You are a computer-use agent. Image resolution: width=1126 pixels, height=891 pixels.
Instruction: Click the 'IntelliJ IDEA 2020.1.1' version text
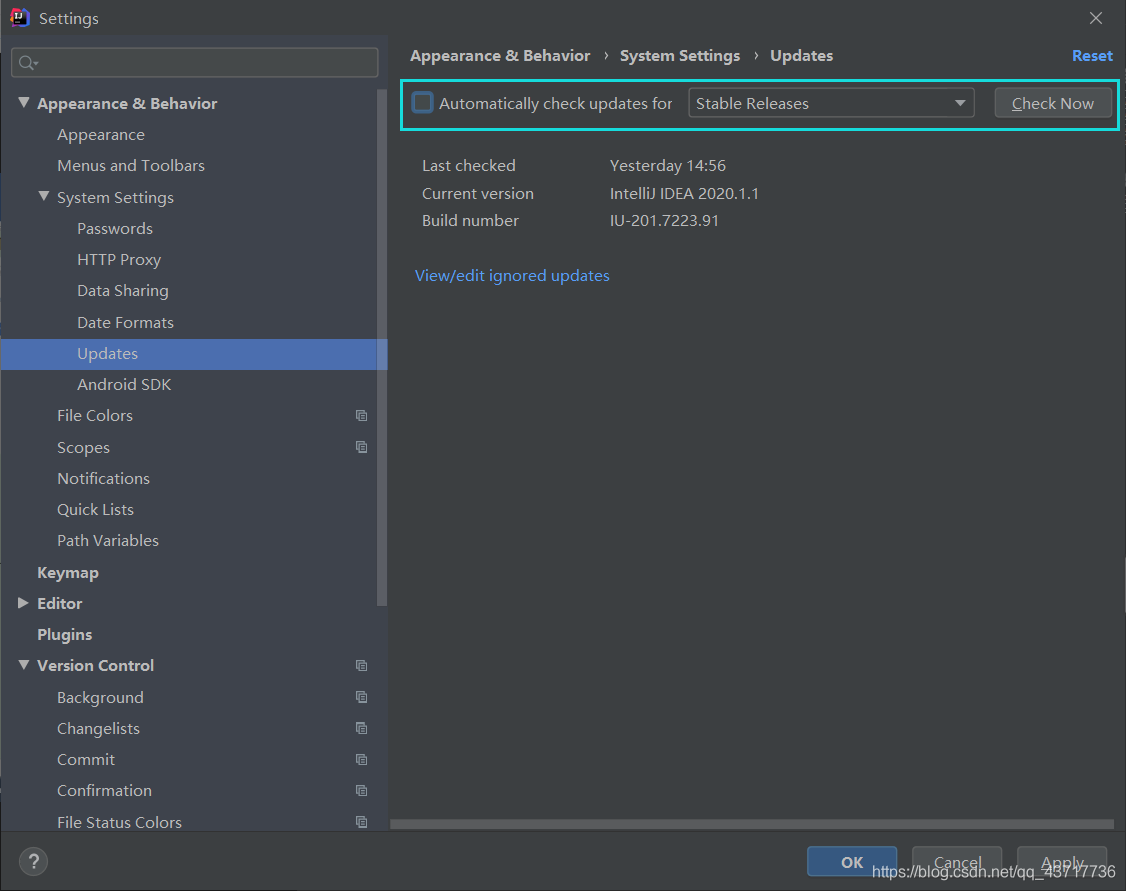[684, 194]
